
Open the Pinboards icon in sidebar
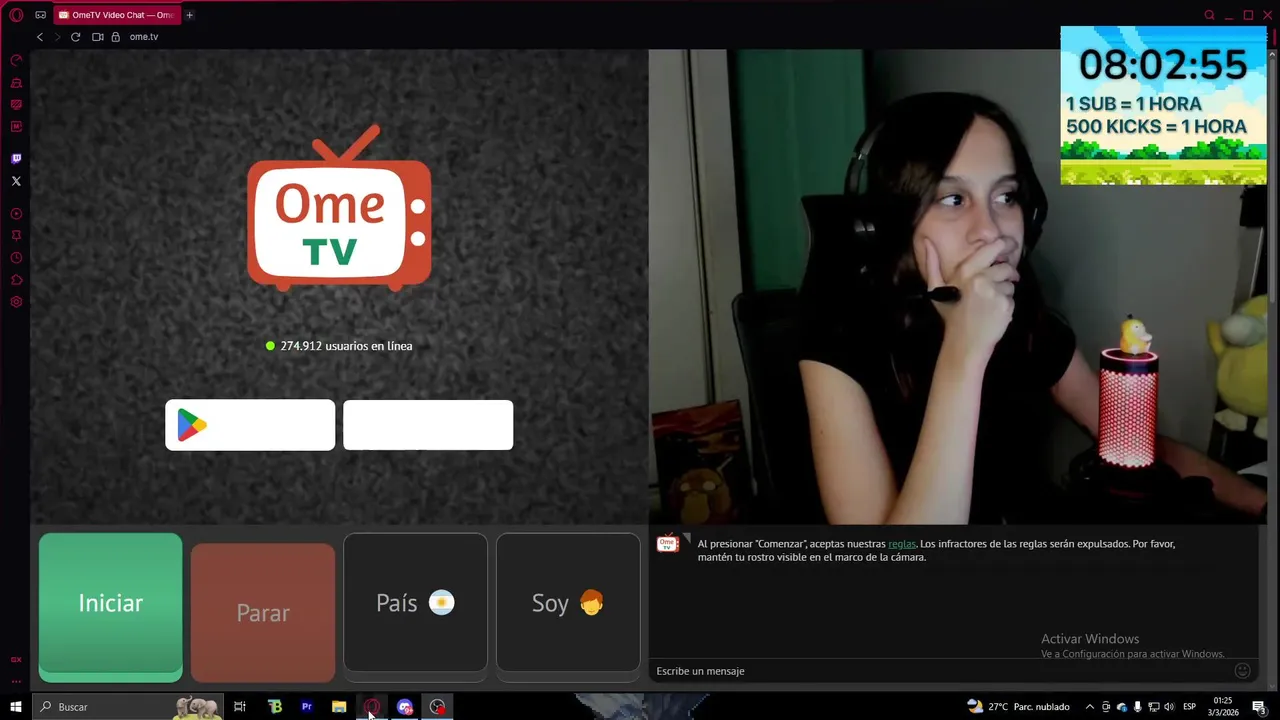click(16, 236)
